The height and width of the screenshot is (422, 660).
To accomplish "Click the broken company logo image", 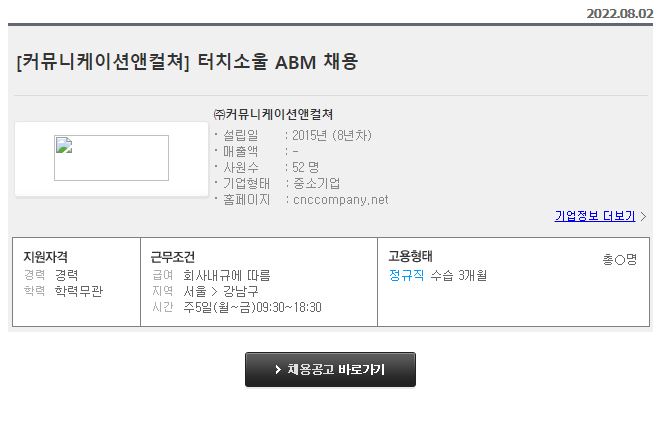I will 112,158.
